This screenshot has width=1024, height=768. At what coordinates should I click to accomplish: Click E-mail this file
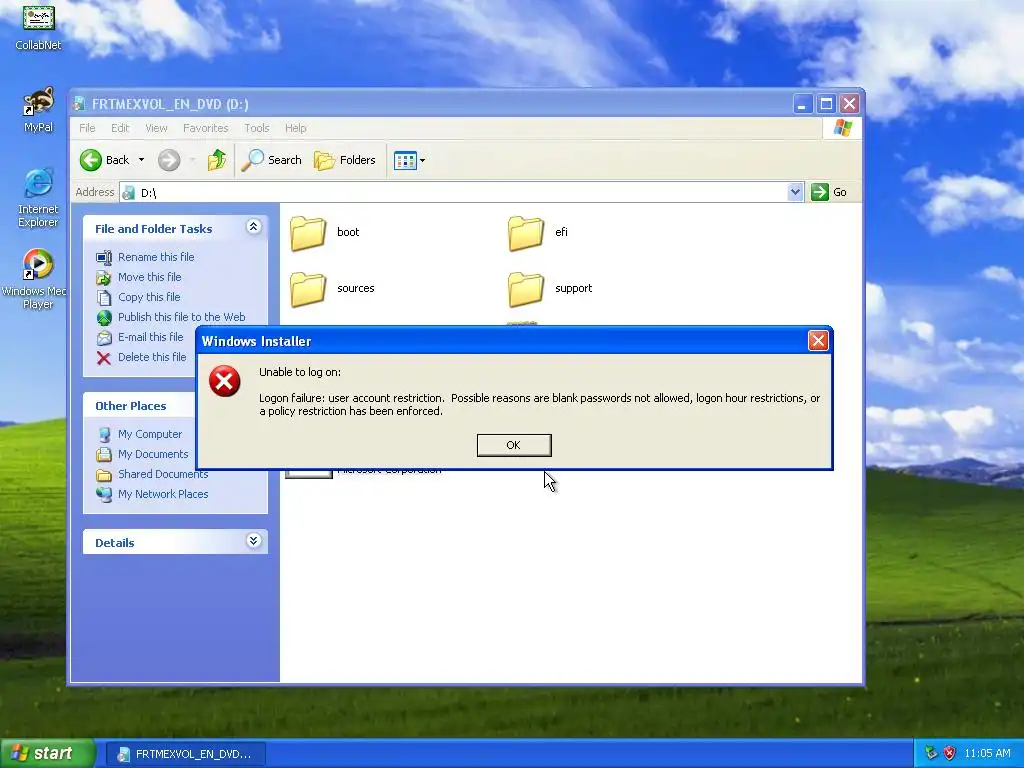click(x=150, y=337)
